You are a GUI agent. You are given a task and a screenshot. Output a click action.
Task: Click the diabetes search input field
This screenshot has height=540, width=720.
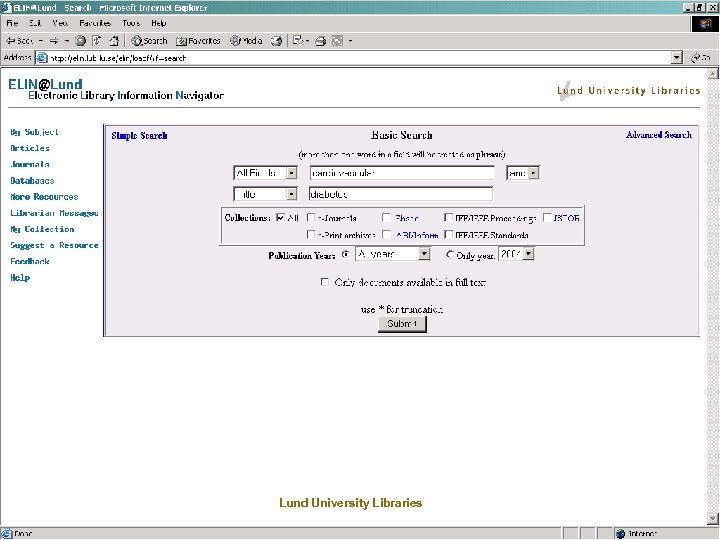pos(401,194)
